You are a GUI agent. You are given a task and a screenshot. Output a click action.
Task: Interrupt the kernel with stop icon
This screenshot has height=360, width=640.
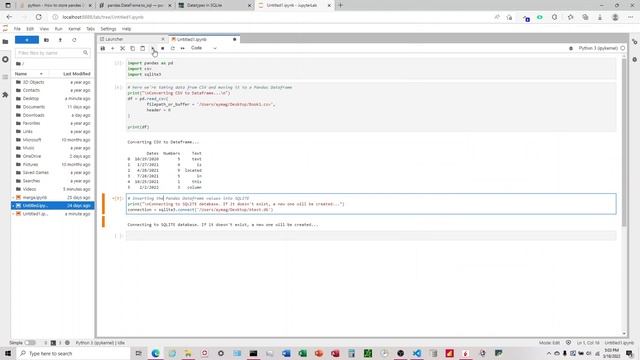click(162, 48)
